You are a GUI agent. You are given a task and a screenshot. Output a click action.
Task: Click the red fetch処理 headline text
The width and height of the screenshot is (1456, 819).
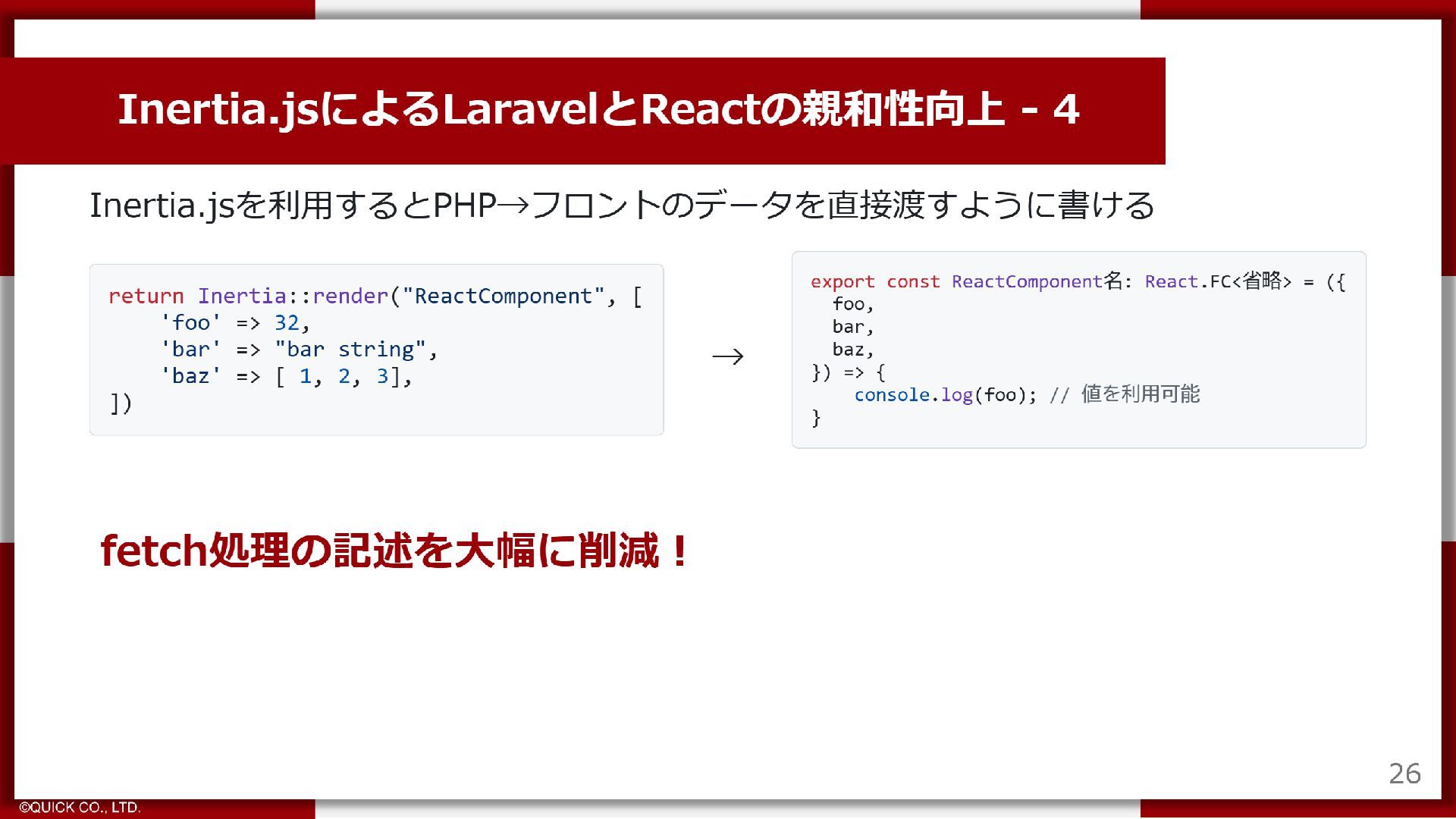point(394,551)
